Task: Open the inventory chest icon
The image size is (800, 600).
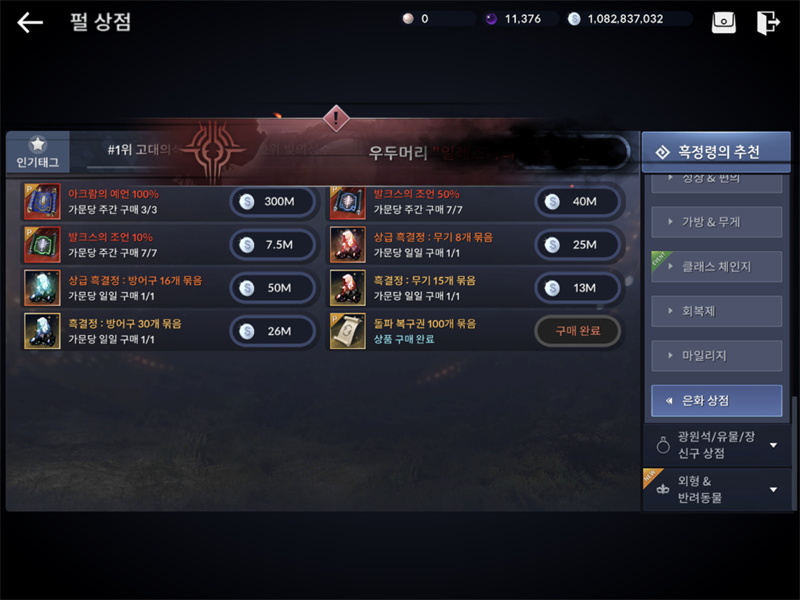Action: [x=723, y=22]
